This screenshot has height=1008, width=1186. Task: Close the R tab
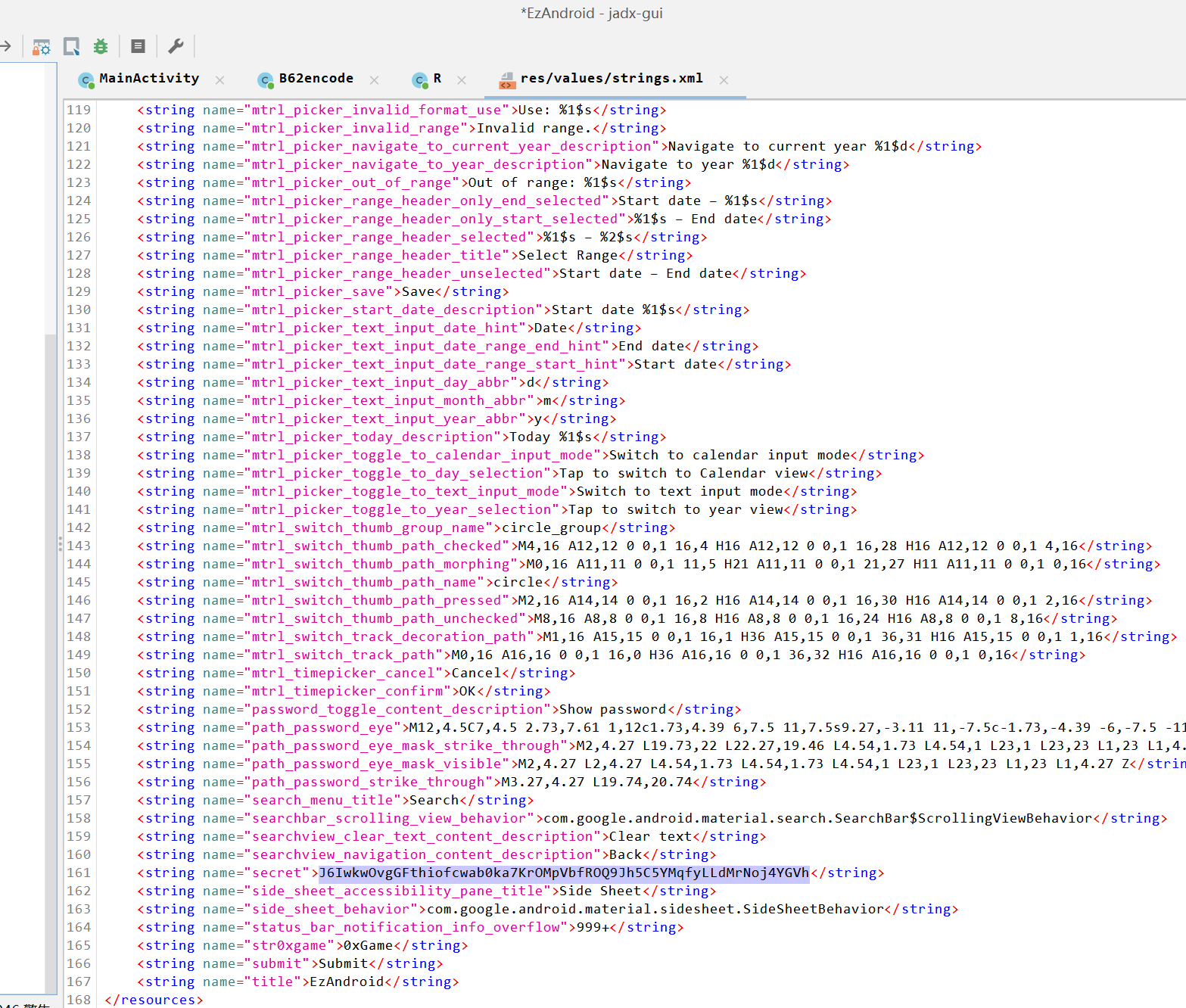tap(462, 80)
